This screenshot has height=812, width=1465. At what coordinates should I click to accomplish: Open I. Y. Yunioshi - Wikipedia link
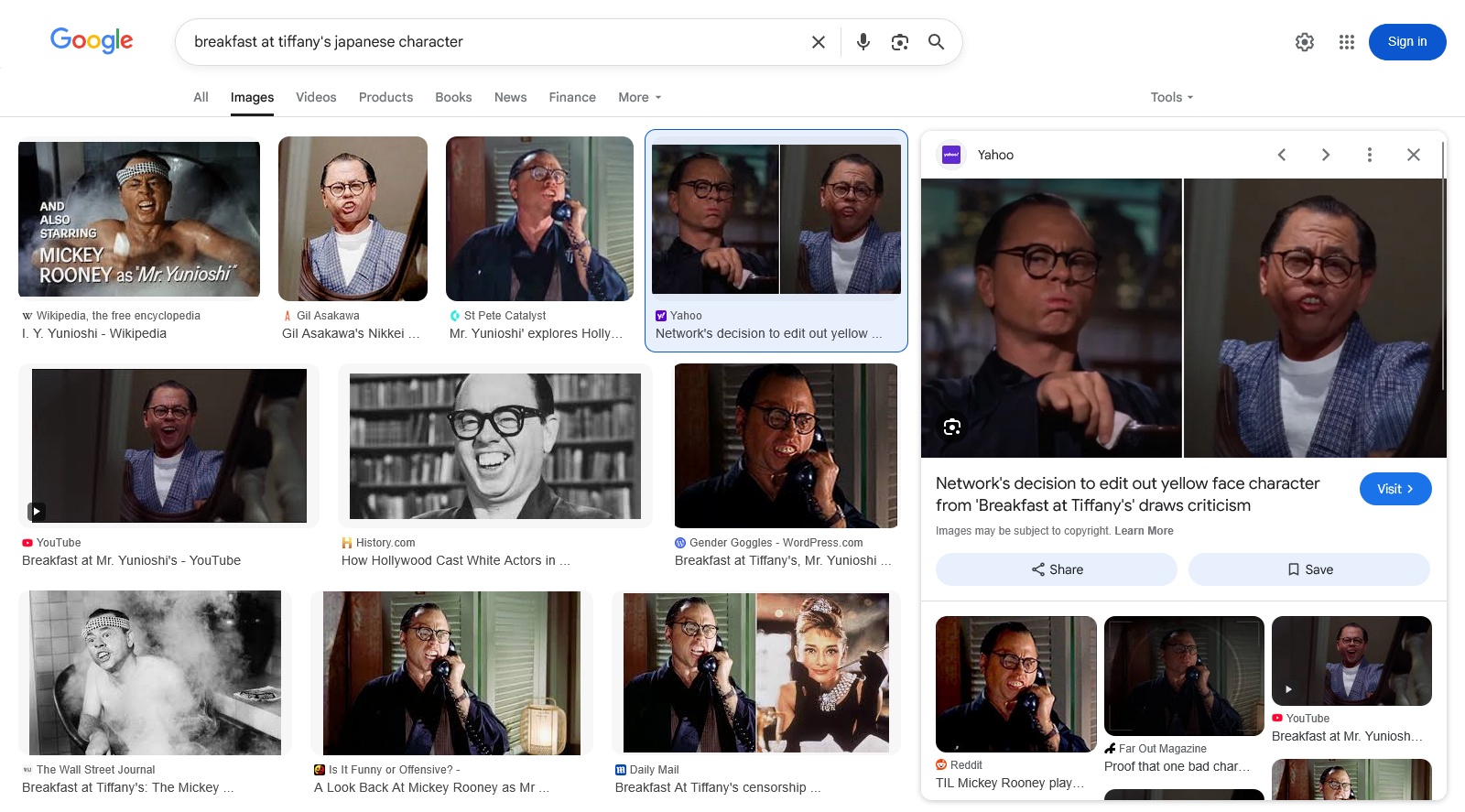(x=94, y=333)
